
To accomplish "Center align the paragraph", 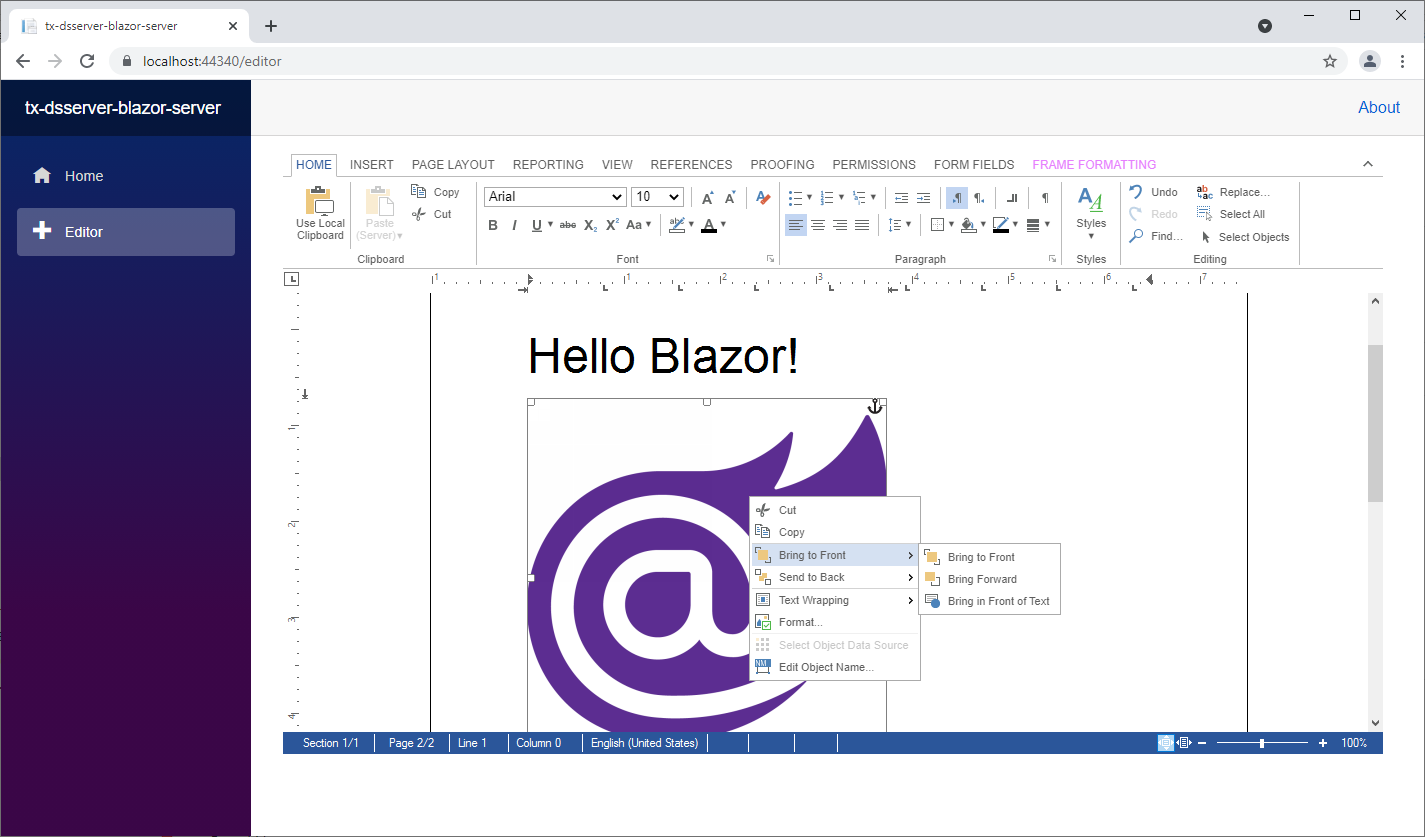I will click(818, 225).
